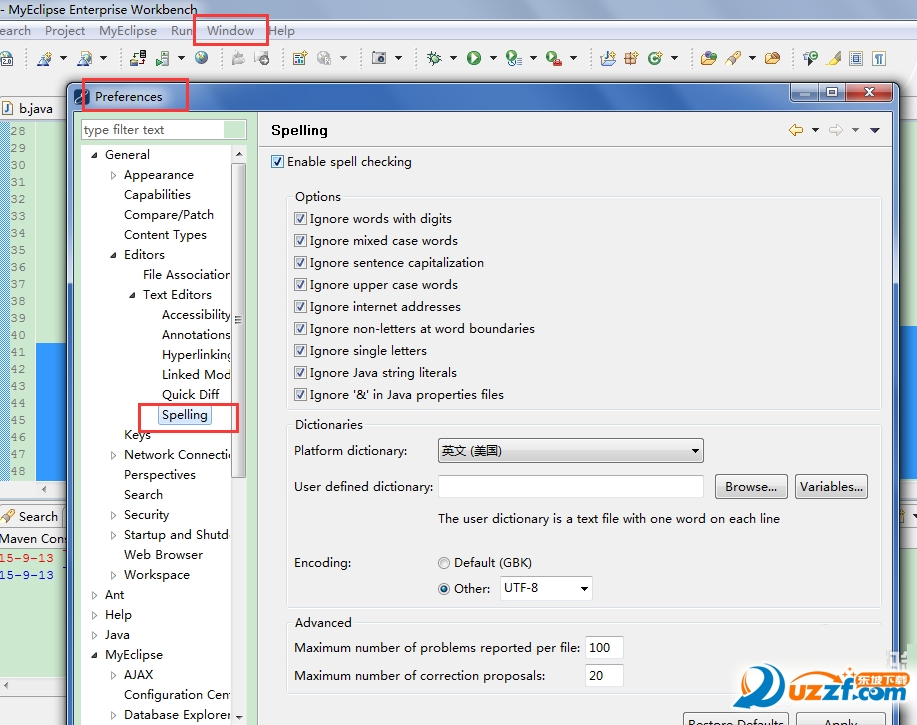Click the yellow back arrow in Preferences
This screenshot has width=917, height=725.
pyautogui.click(x=796, y=130)
